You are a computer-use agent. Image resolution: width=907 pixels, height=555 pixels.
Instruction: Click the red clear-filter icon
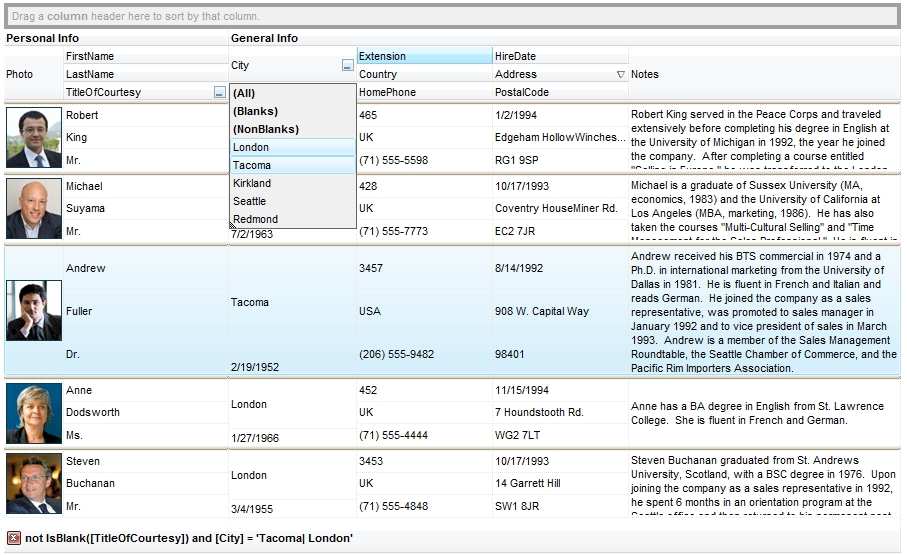pos(14,538)
